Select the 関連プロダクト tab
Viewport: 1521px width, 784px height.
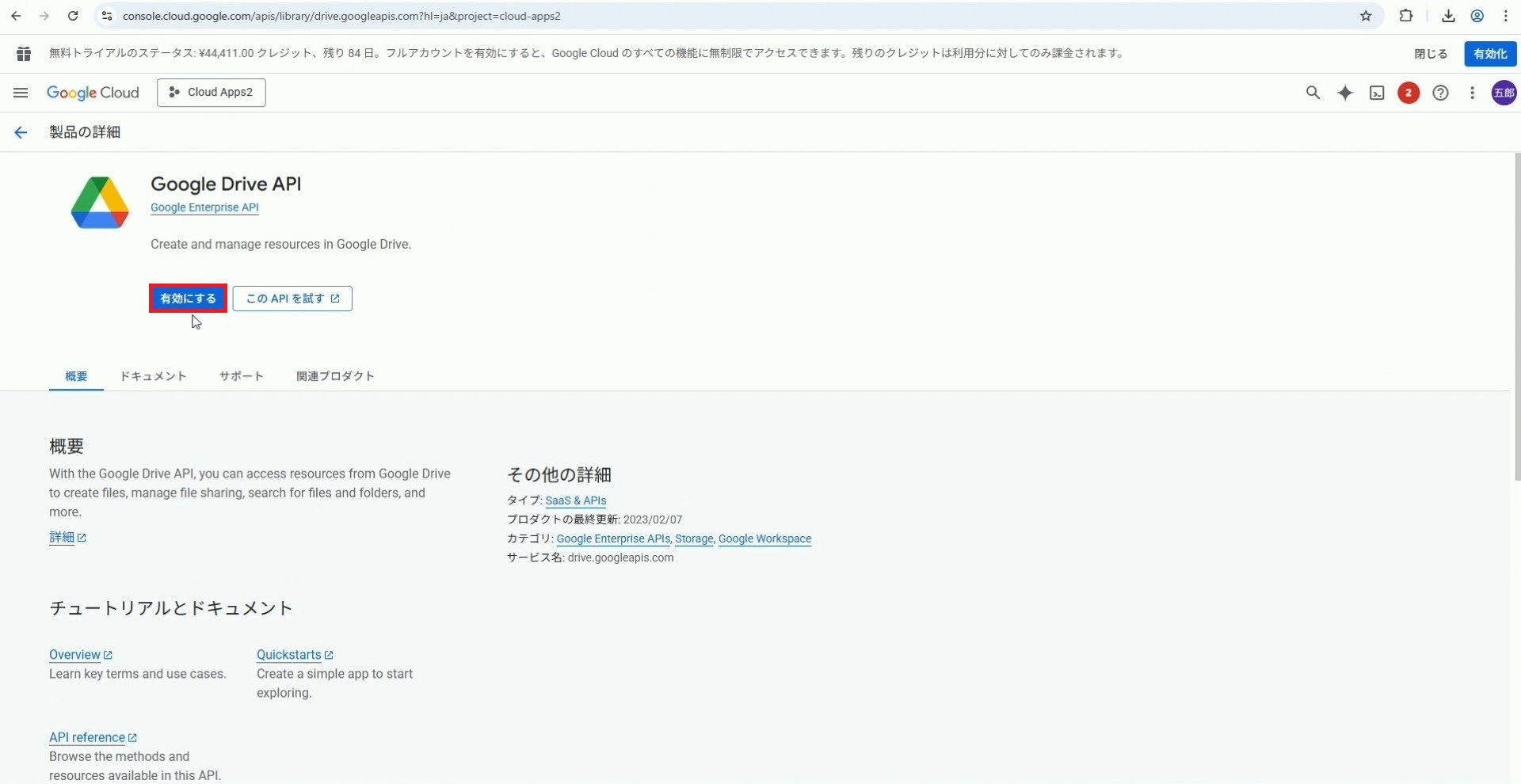click(335, 376)
